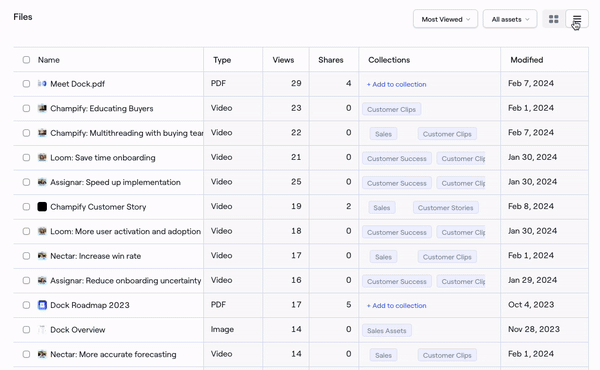The width and height of the screenshot is (600, 370).
Task: Sort by the Views column header
Action: coord(283,60)
